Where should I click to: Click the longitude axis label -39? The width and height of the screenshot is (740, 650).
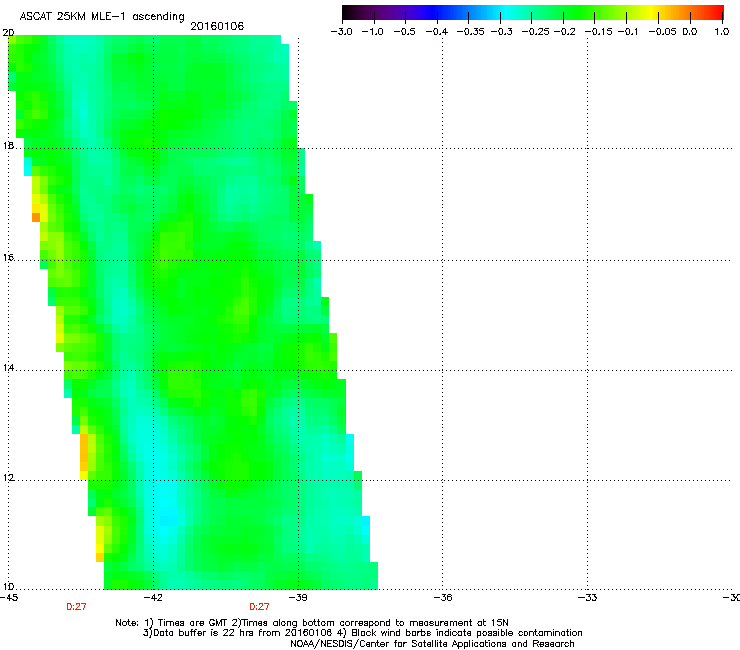pos(298,598)
